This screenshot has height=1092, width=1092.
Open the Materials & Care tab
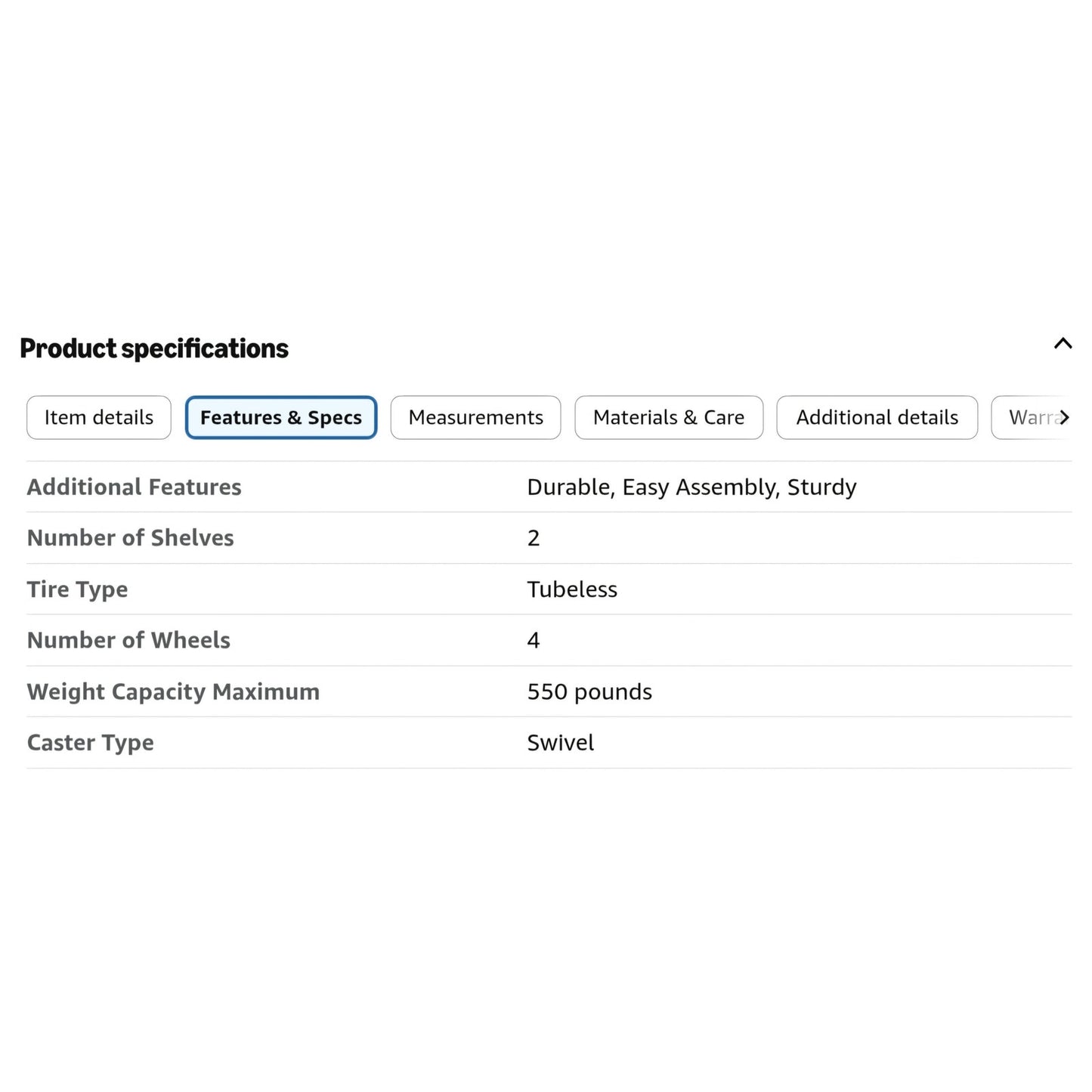[x=669, y=417]
